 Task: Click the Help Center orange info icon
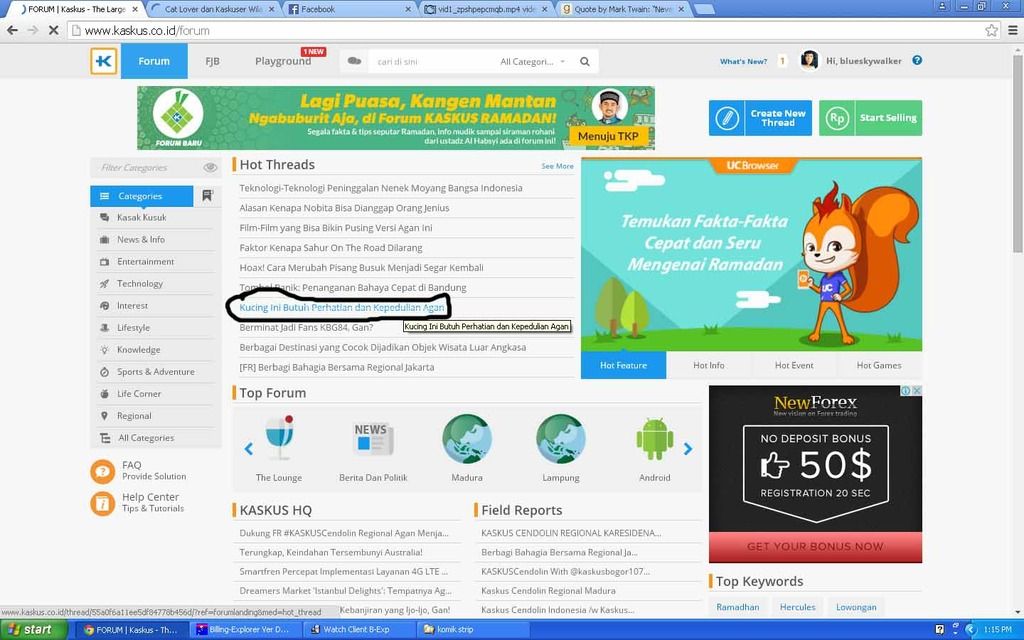point(103,503)
